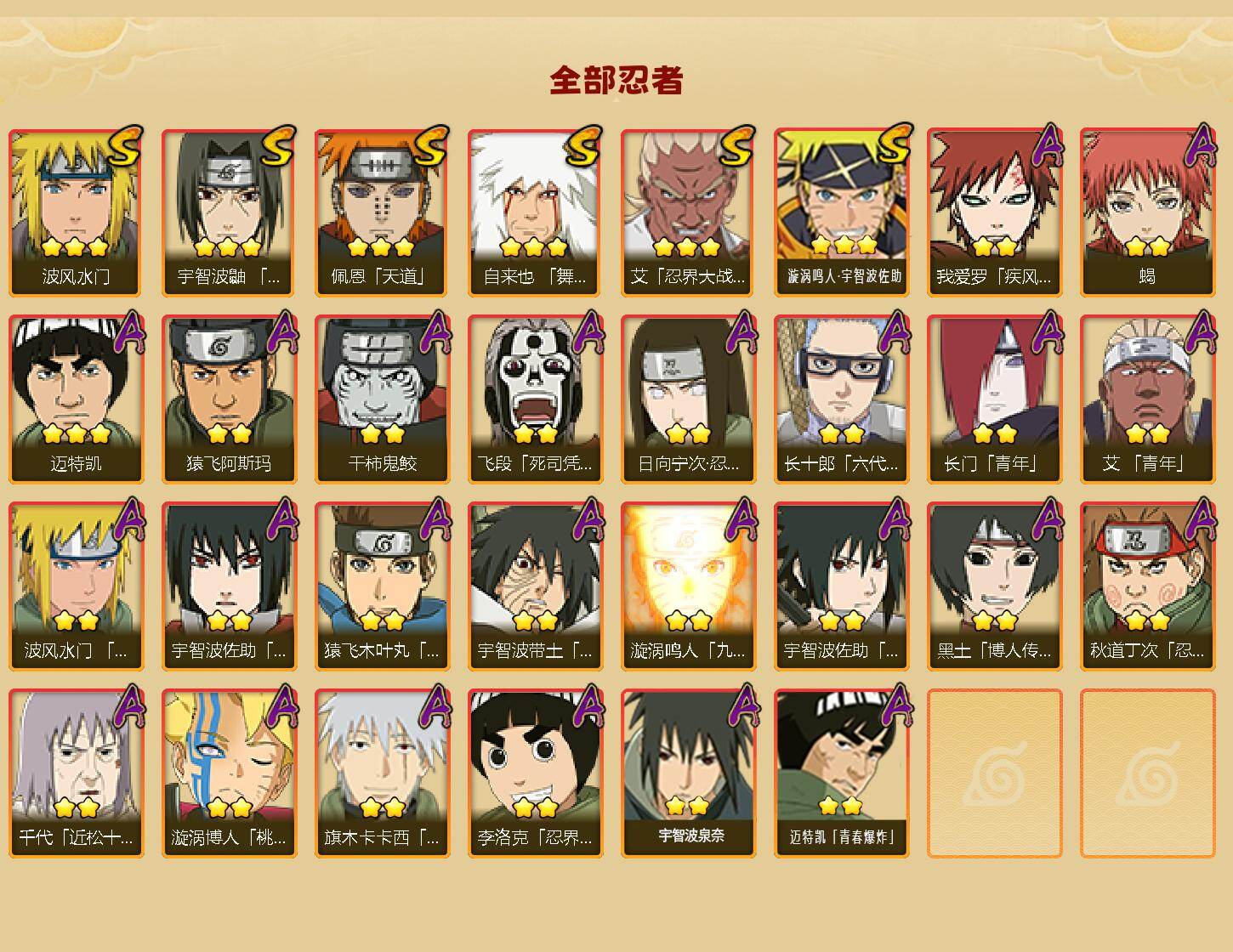Choose the 黑土「博人传… ninja card
Image resolution: width=1233 pixels, height=952 pixels.
coord(995,586)
